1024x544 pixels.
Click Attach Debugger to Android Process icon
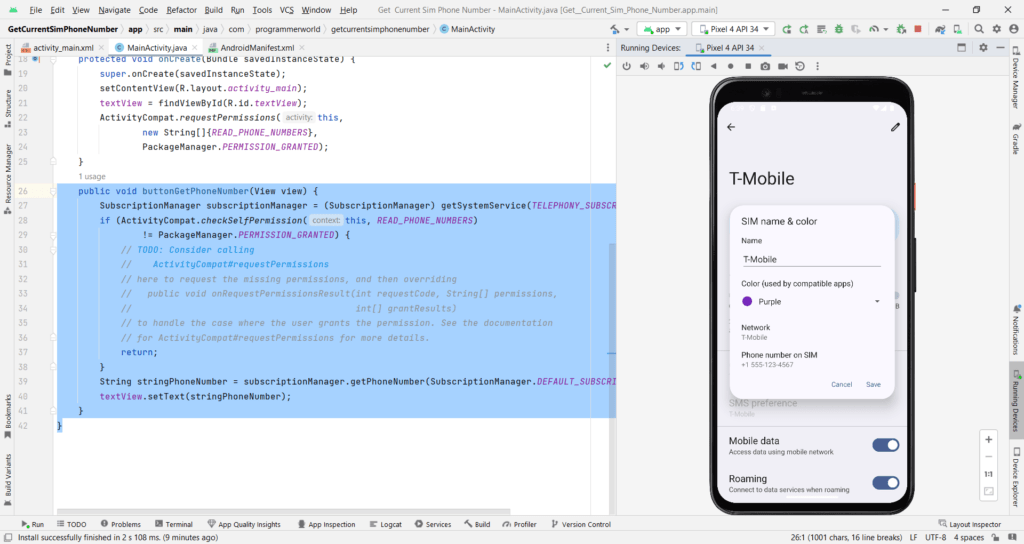point(901,29)
